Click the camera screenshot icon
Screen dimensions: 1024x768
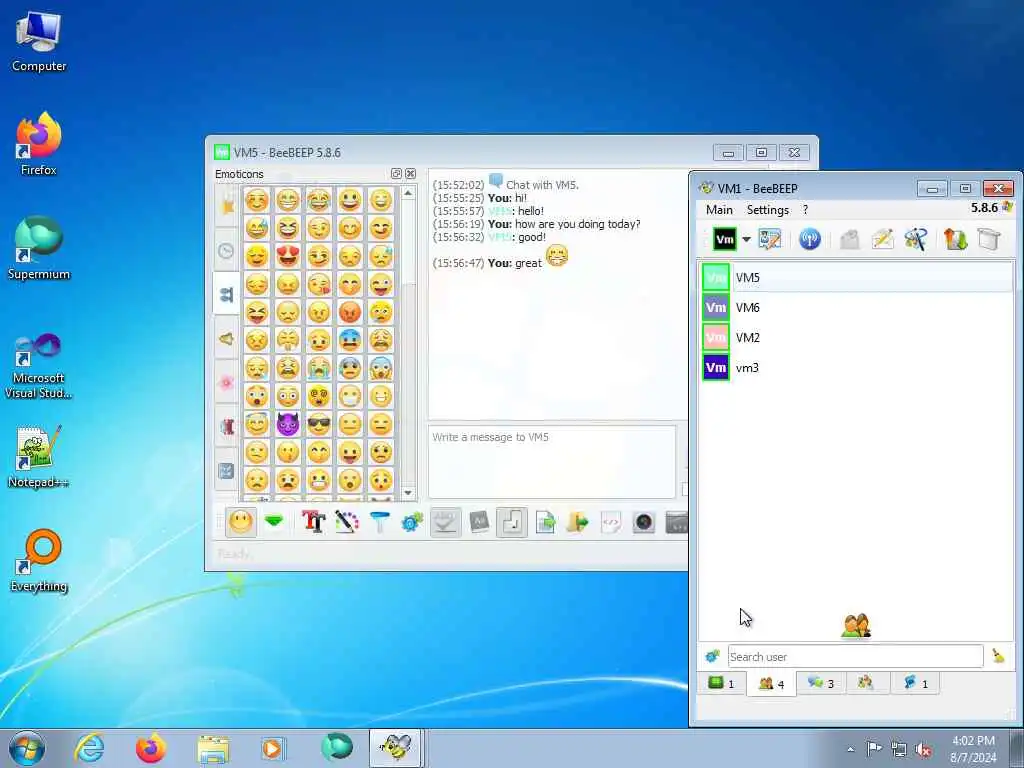coord(644,522)
